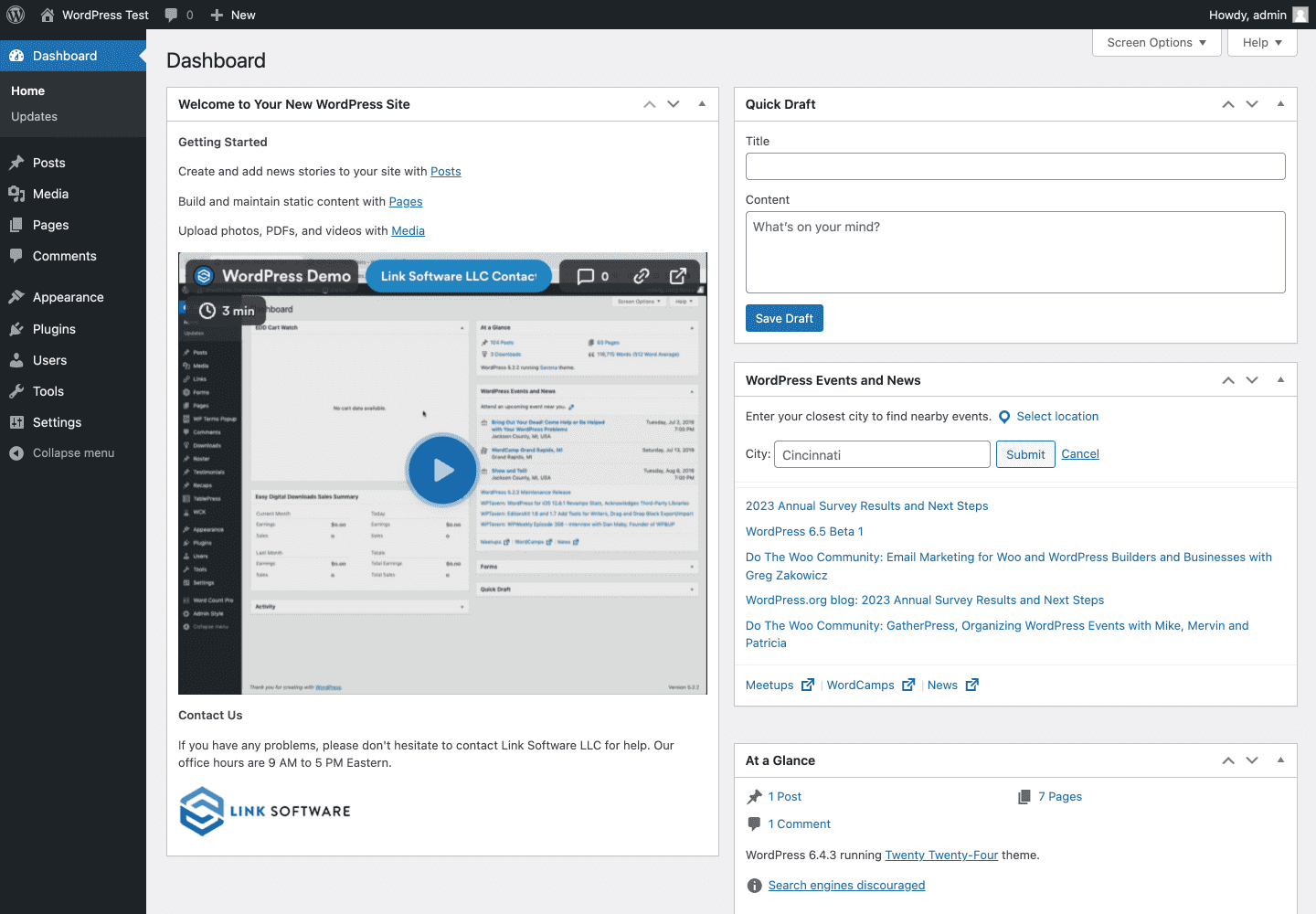This screenshot has width=1316, height=914.
Task: Click City field containing Cincinnati
Action: coord(882,454)
